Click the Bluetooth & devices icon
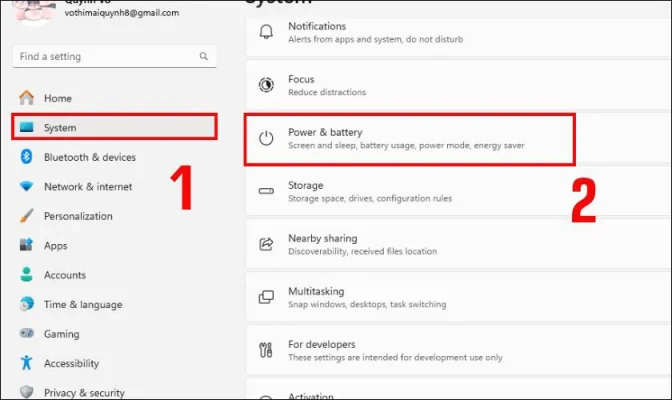Viewport: 672px width, 400px height. [x=26, y=157]
